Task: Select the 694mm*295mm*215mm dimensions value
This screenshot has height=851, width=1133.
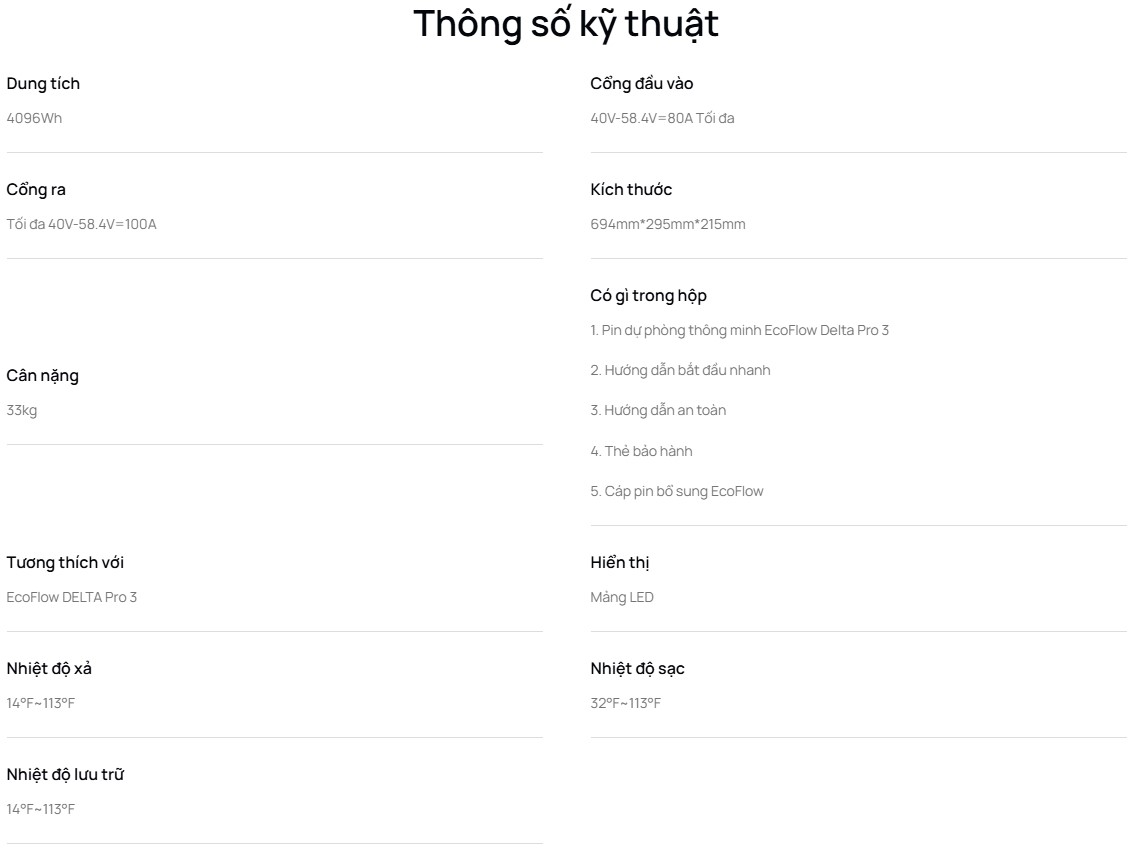Action: [x=668, y=224]
